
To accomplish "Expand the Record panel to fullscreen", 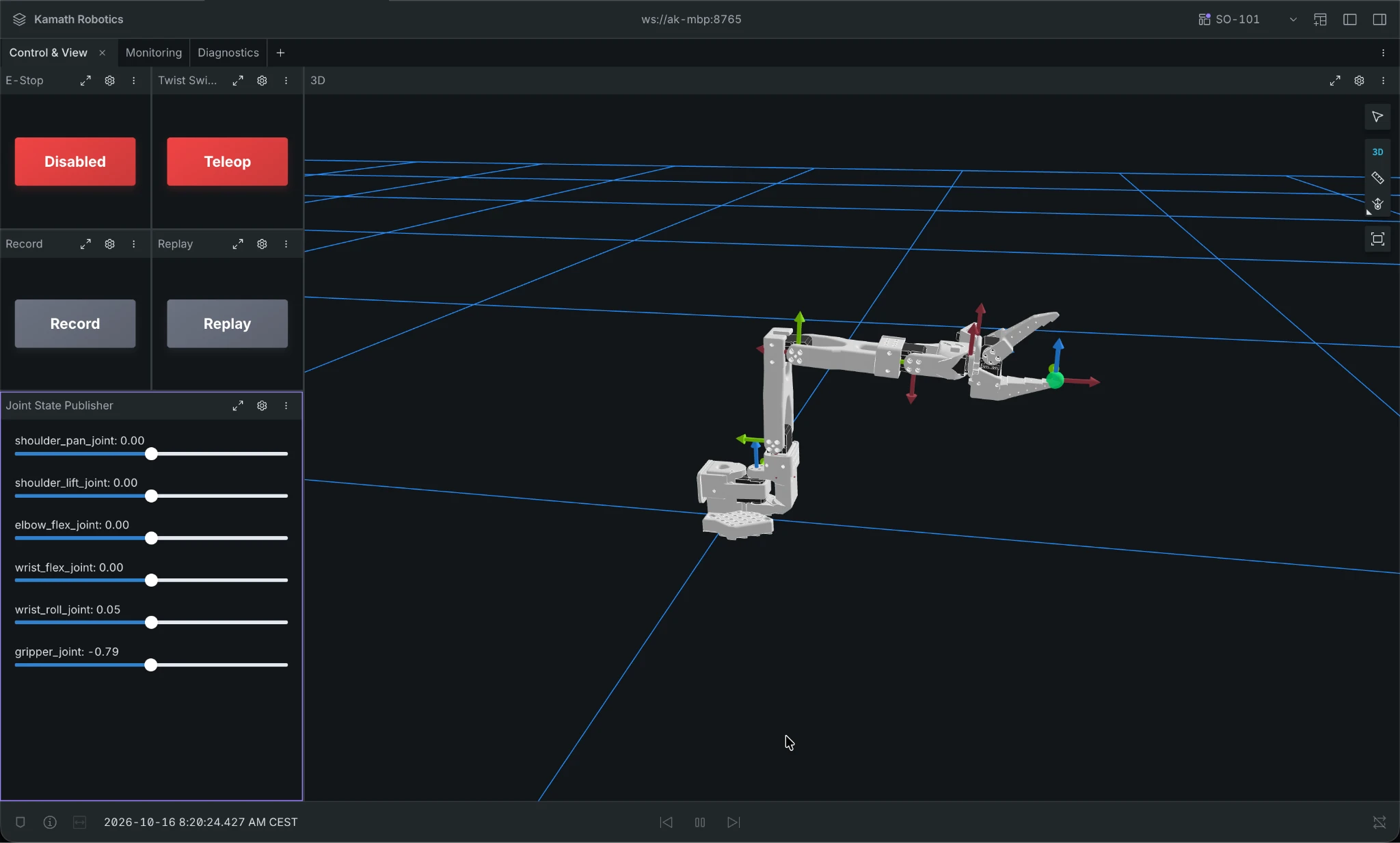I will point(85,244).
